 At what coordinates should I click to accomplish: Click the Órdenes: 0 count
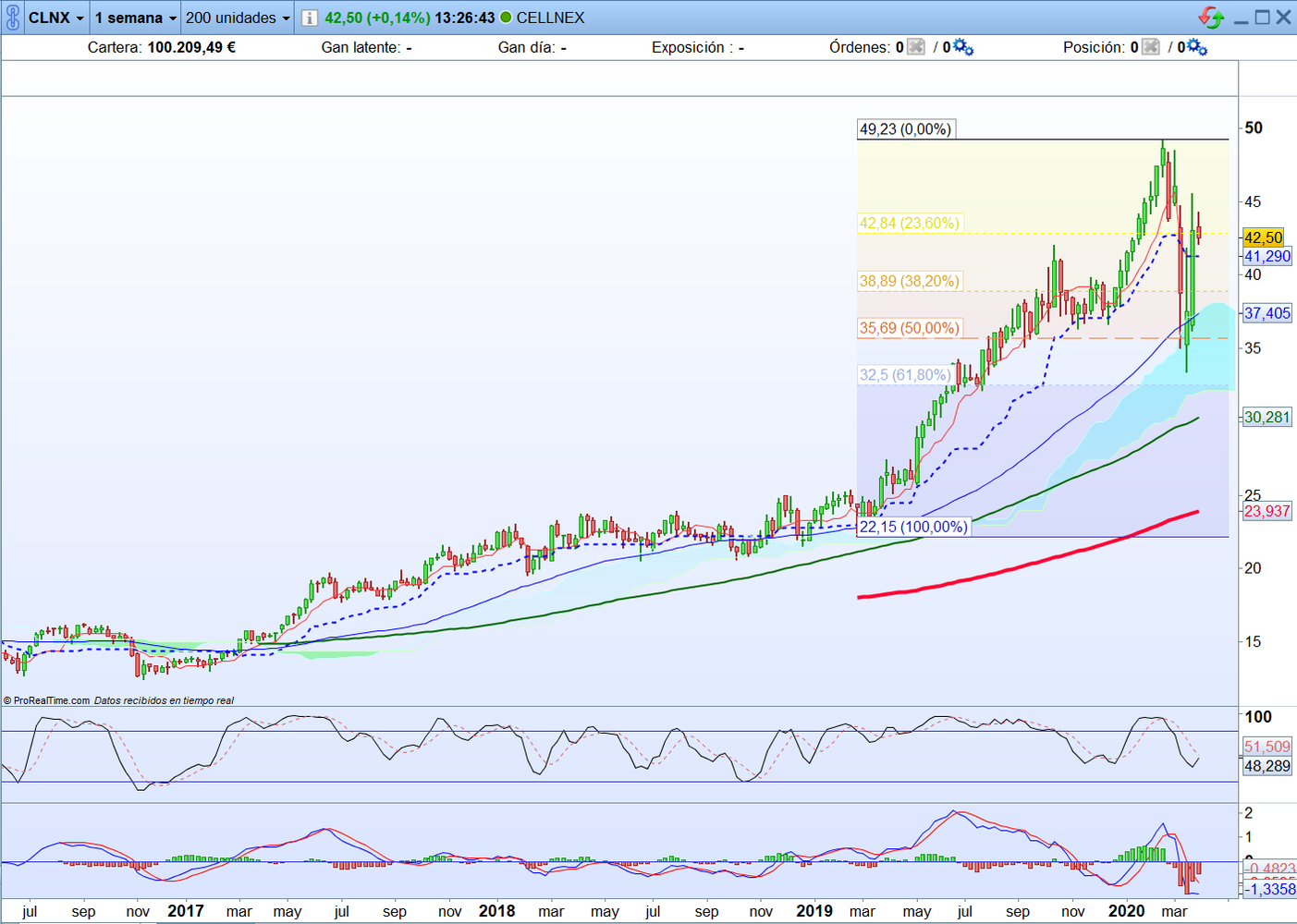[x=866, y=47]
